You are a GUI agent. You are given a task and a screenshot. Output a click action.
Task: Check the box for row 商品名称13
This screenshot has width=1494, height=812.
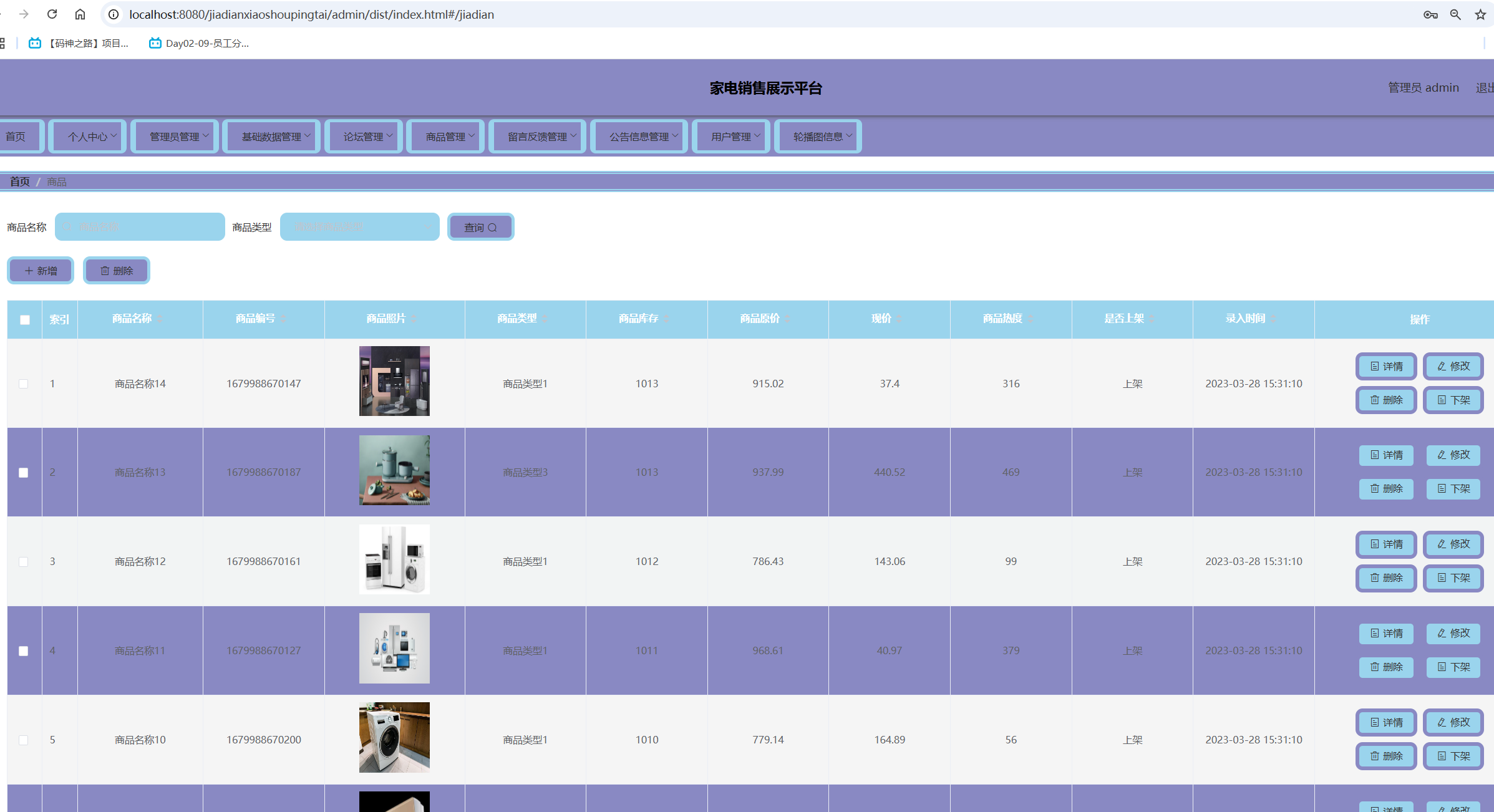(x=24, y=473)
